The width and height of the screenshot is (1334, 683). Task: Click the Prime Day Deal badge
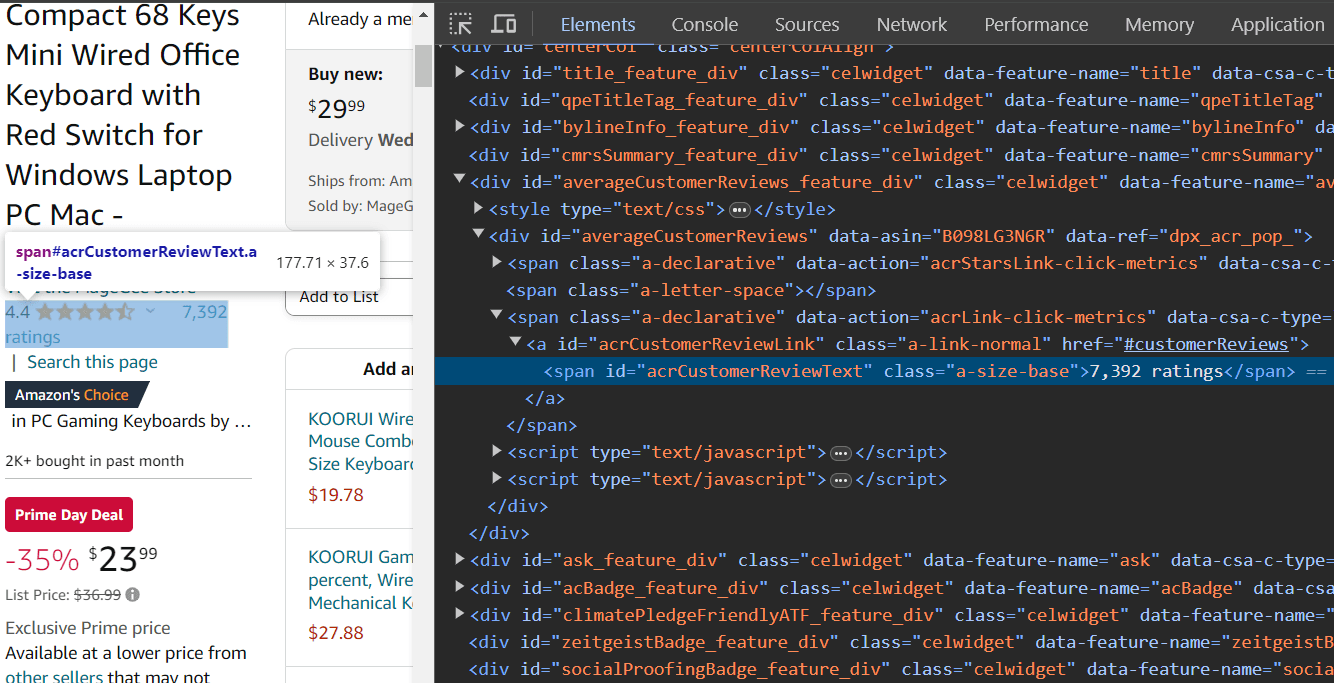[69, 515]
